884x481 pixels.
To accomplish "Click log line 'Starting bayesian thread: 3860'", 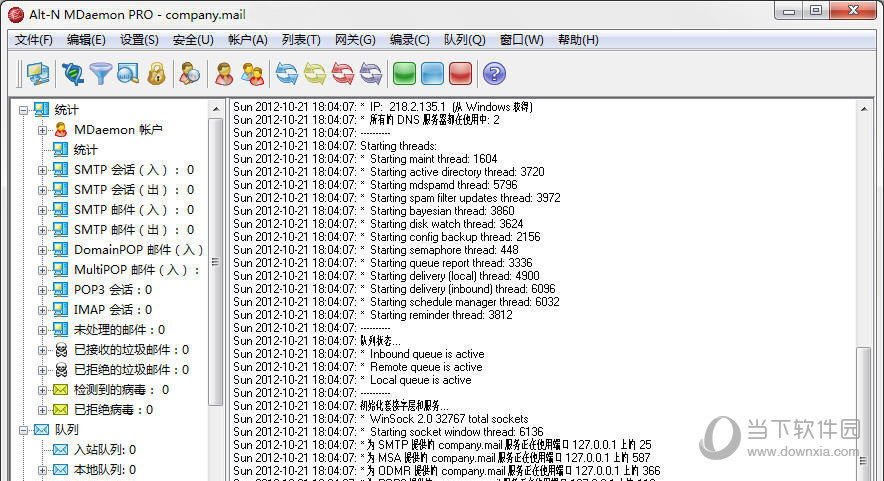I will point(442,211).
